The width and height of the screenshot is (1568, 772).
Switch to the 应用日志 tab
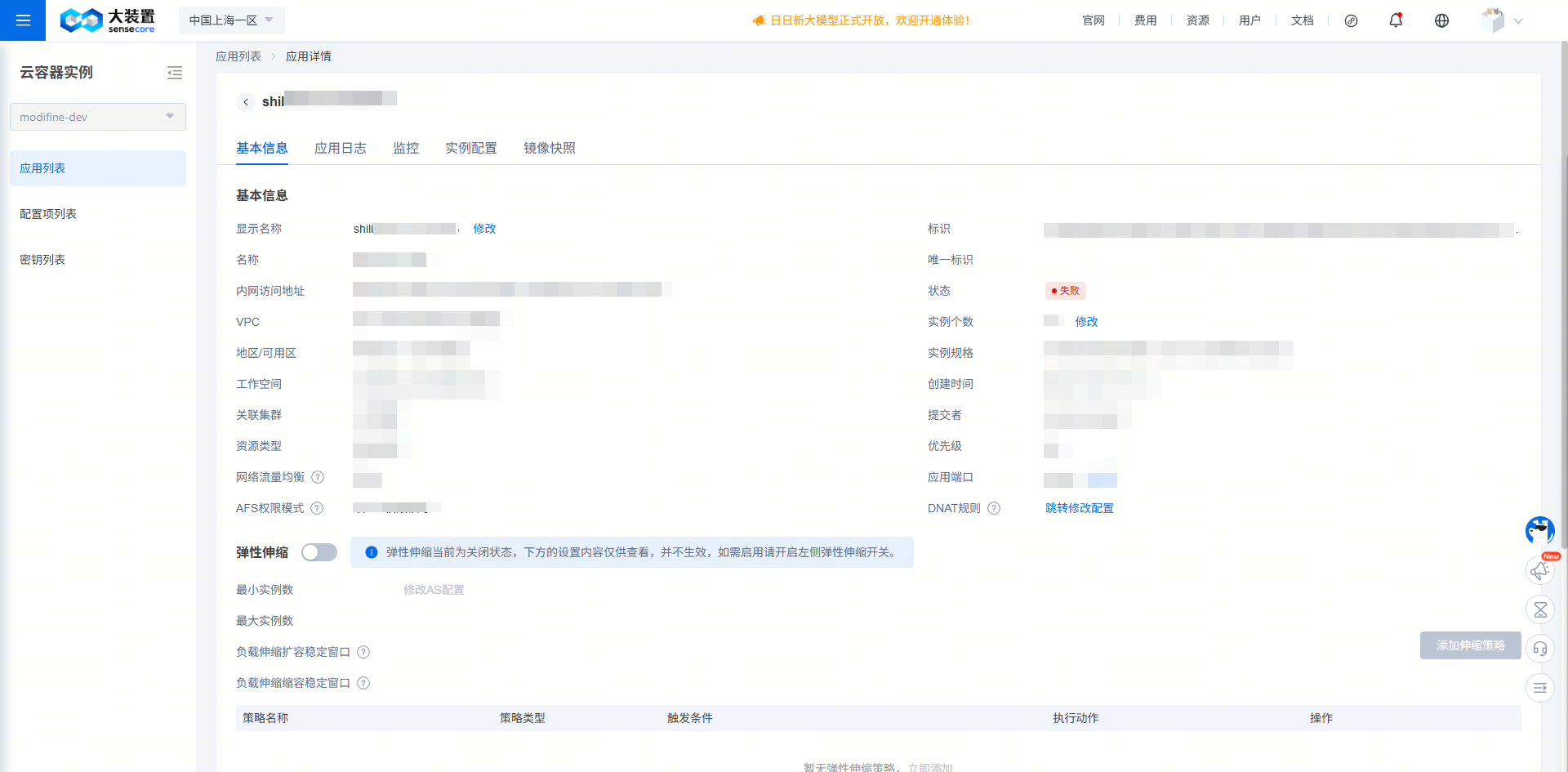(x=341, y=148)
